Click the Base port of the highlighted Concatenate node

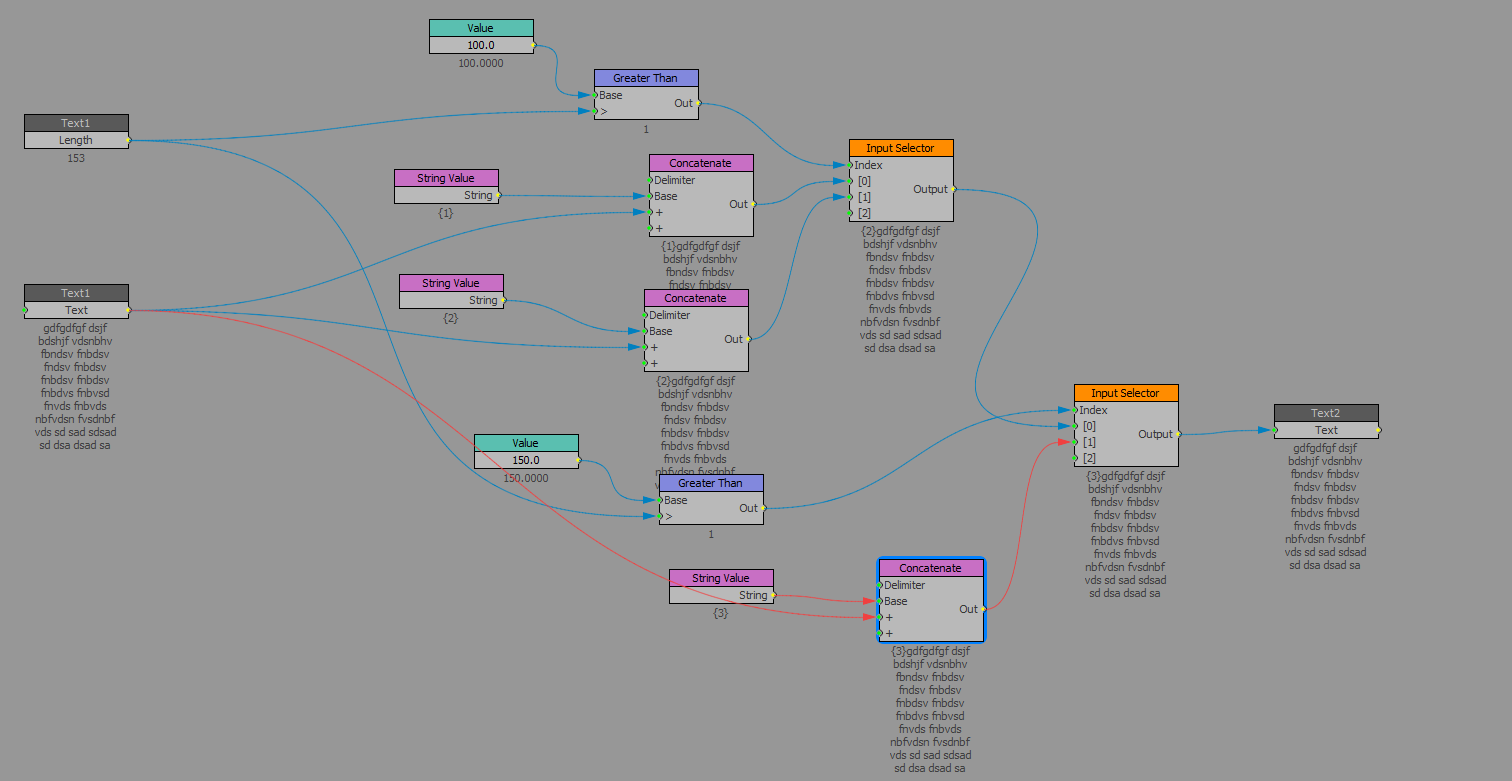click(880, 601)
